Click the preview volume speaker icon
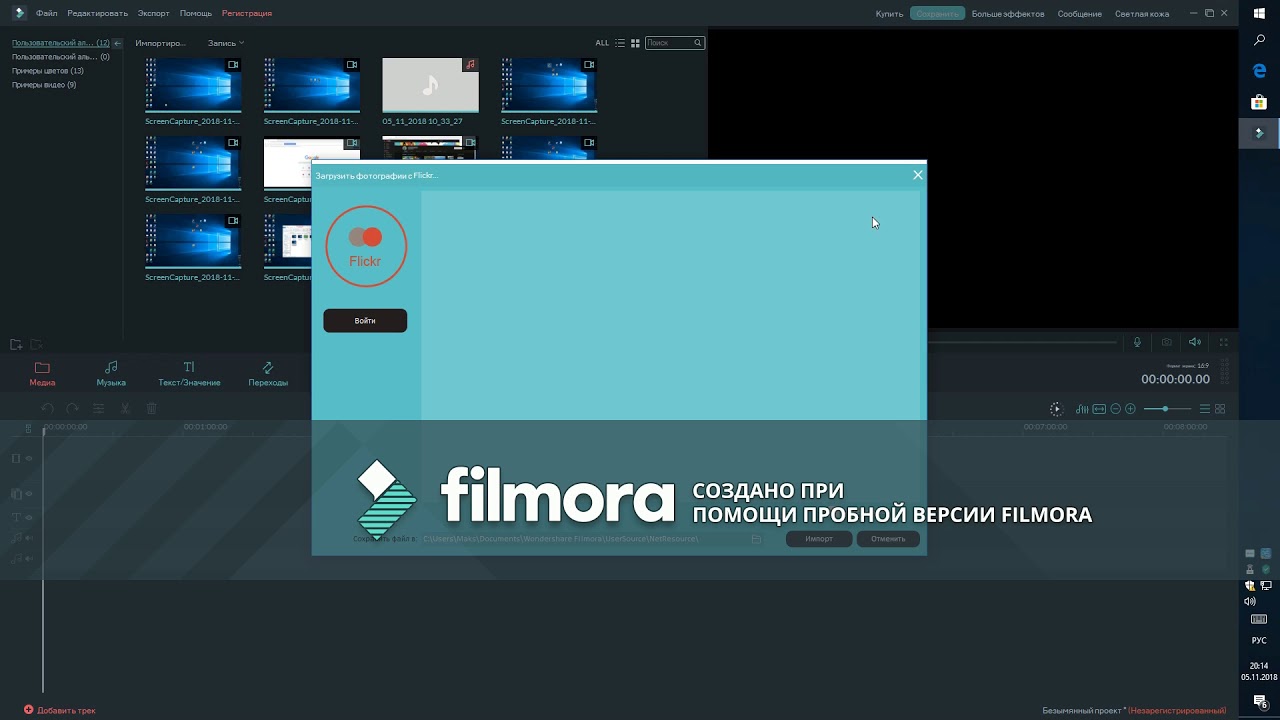This screenshot has height=720, width=1280. (x=1194, y=342)
